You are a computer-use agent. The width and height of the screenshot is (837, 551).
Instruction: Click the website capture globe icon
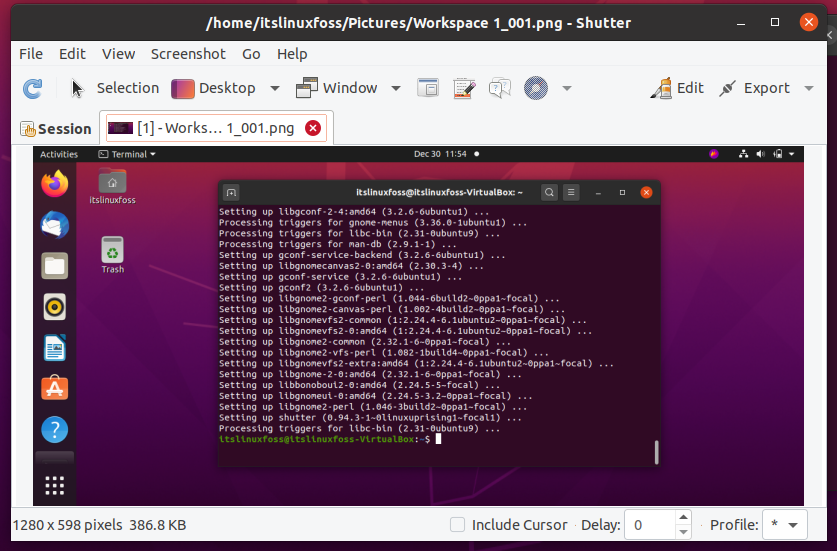click(x=536, y=88)
